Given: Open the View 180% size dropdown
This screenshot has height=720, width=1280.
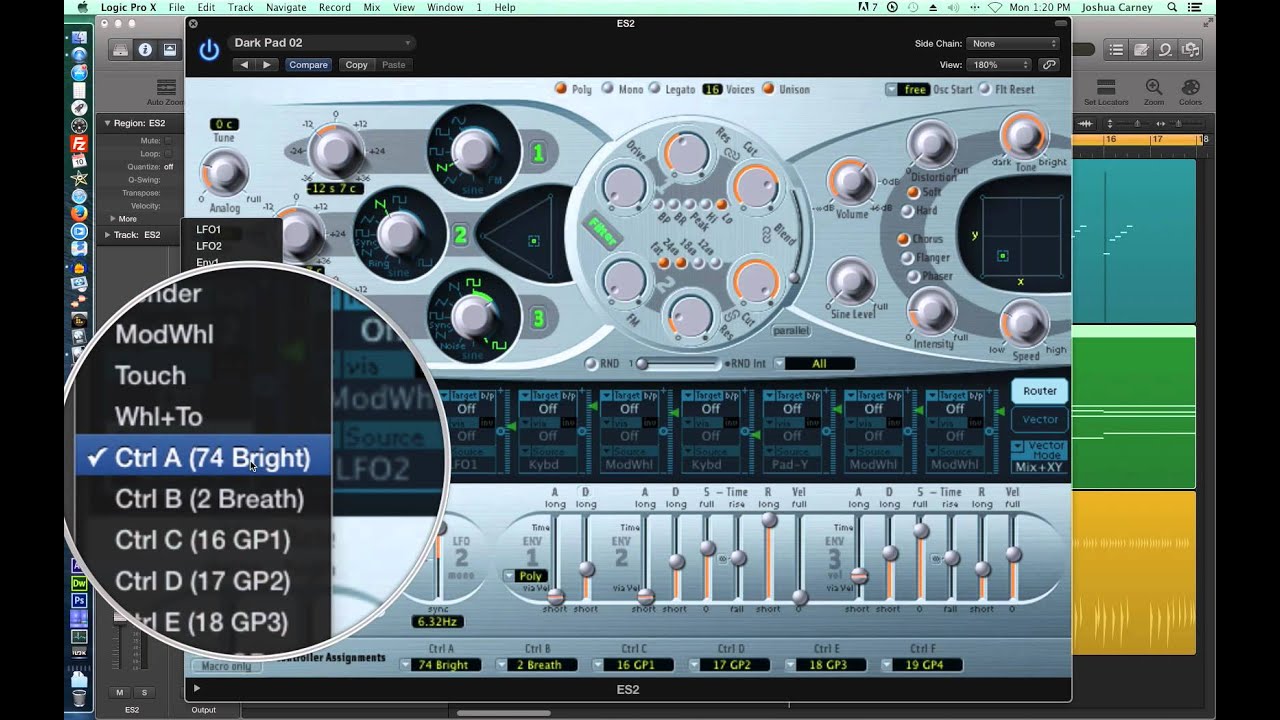Looking at the screenshot, I should (1001, 65).
